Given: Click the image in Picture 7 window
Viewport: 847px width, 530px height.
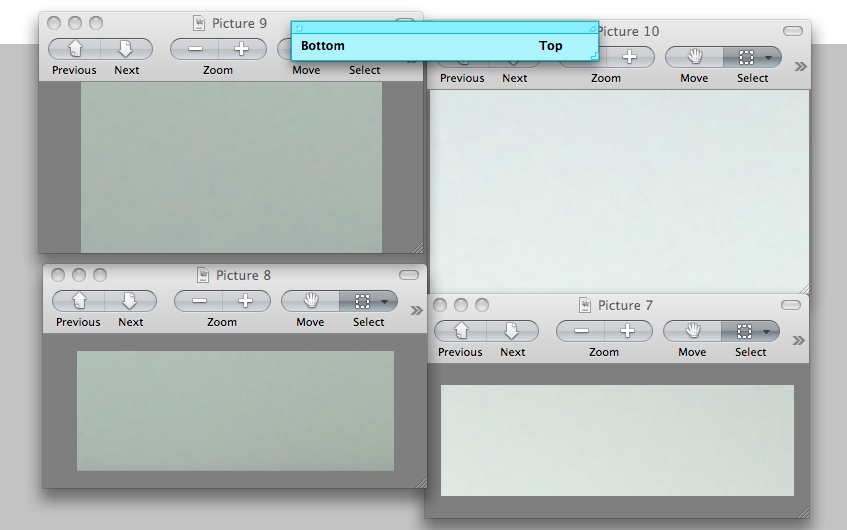Looking at the screenshot, I should (617, 440).
